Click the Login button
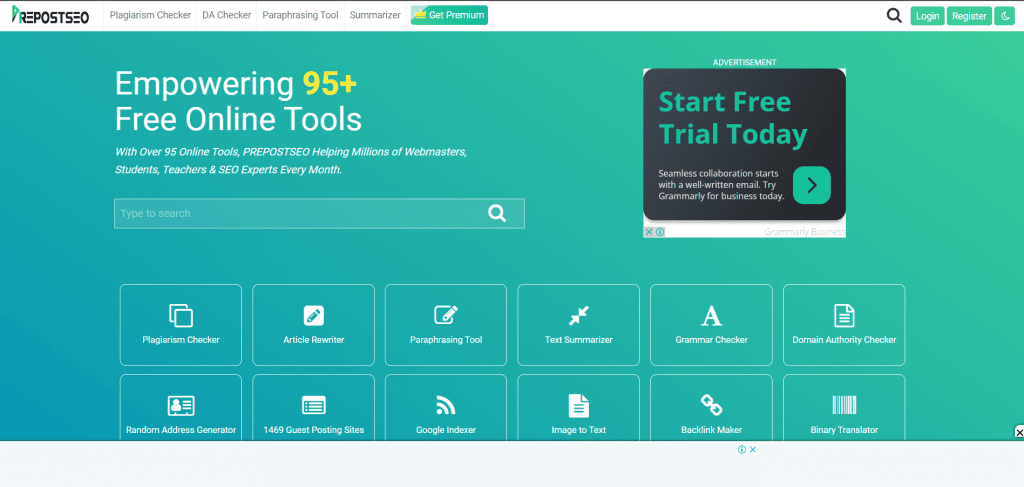 [x=927, y=16]
